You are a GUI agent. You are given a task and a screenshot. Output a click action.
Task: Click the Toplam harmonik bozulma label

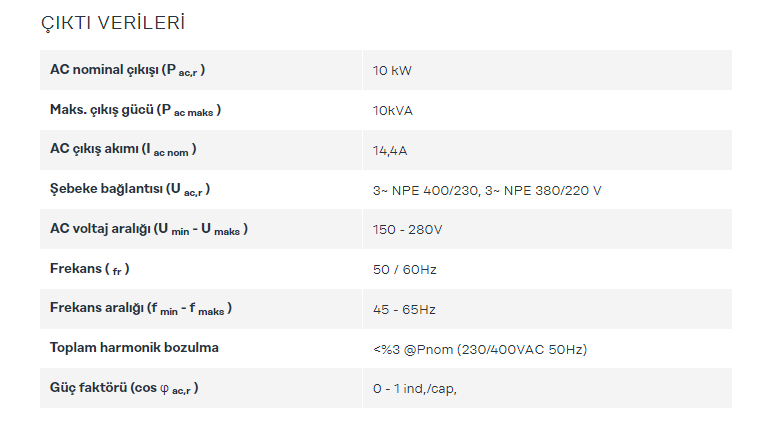pos(134,348)
